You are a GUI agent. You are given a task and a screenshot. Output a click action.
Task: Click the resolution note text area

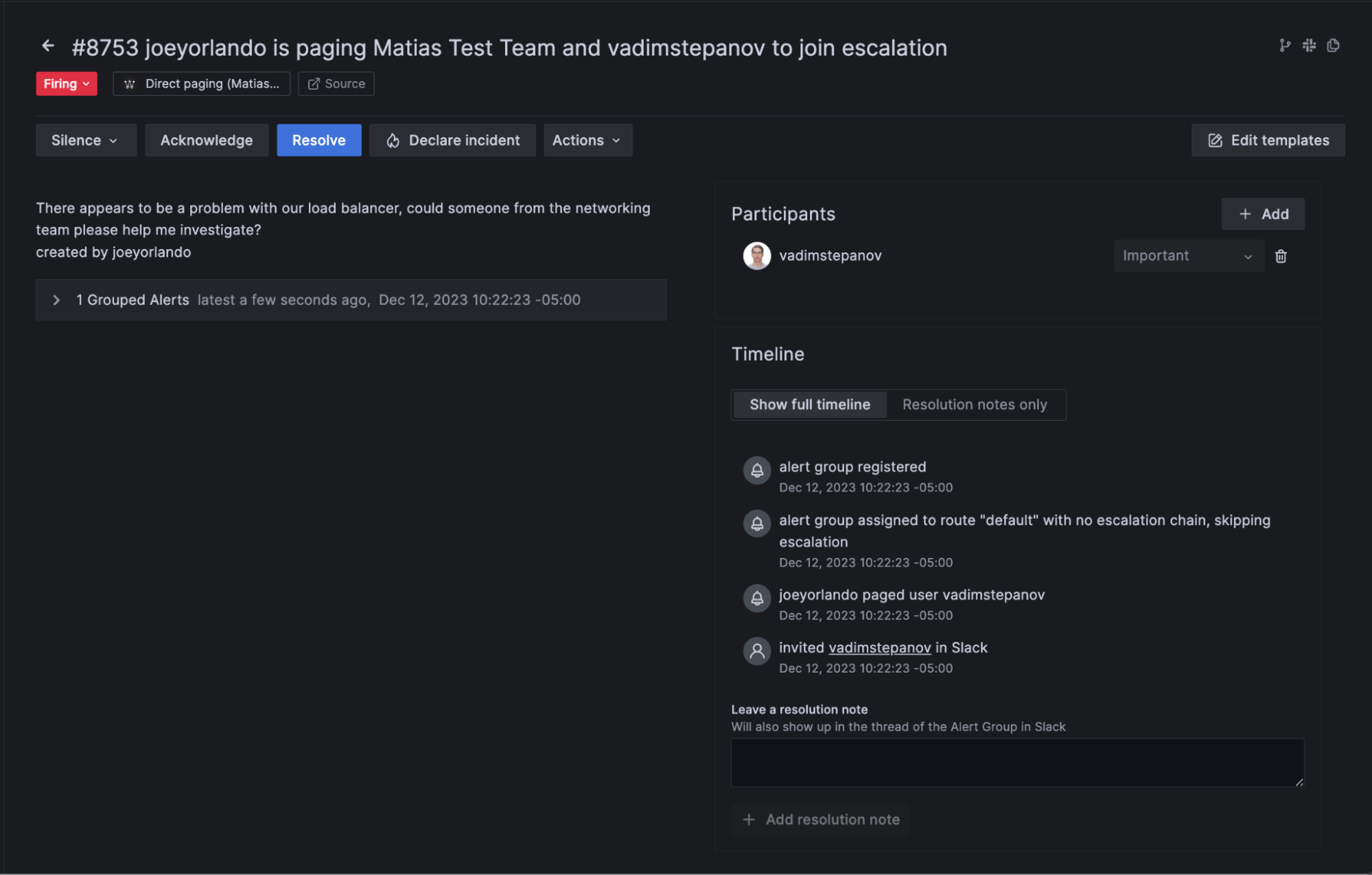click(x=1016, y=762)
